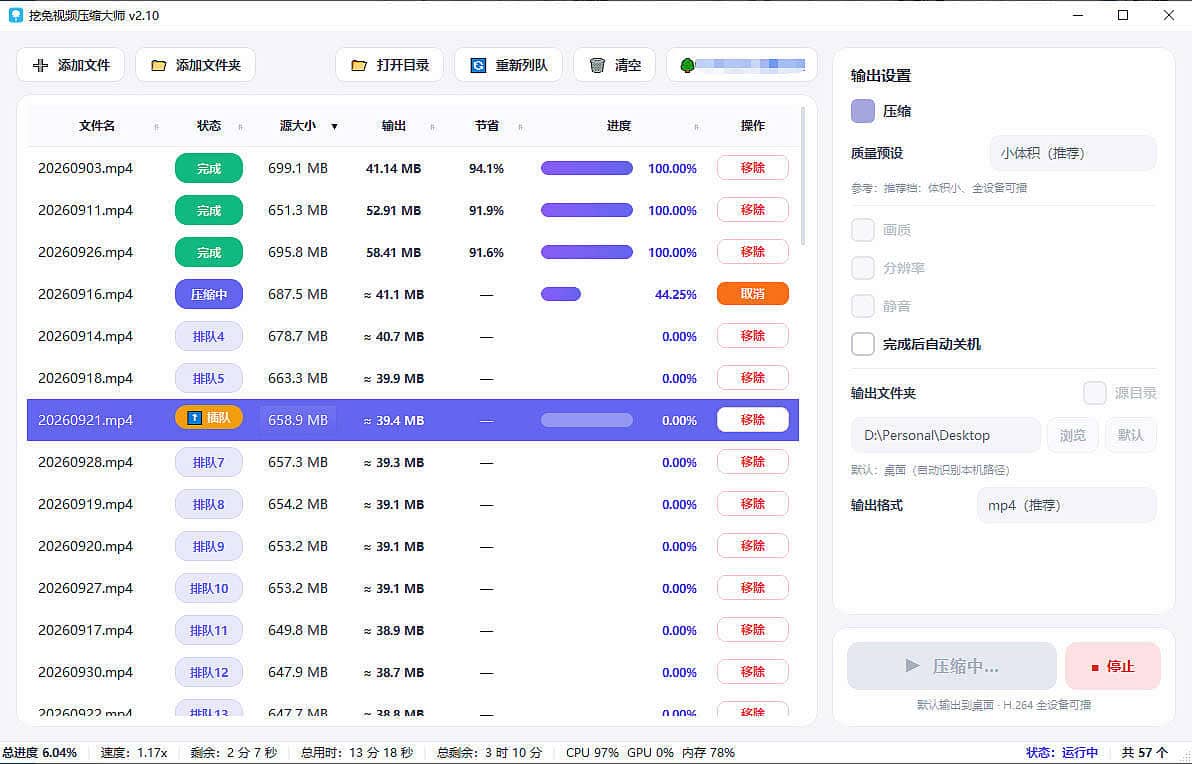1192x764 pixels.
Task: Click the 输出 column header
Action: (393, 125)
